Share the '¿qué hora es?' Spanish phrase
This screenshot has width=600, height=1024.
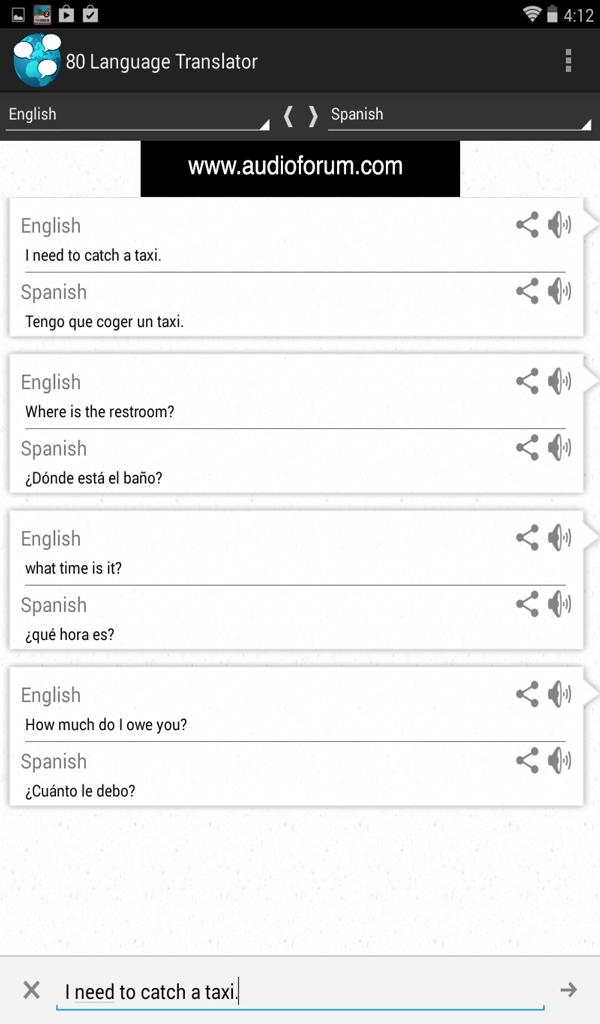[527, 604]
